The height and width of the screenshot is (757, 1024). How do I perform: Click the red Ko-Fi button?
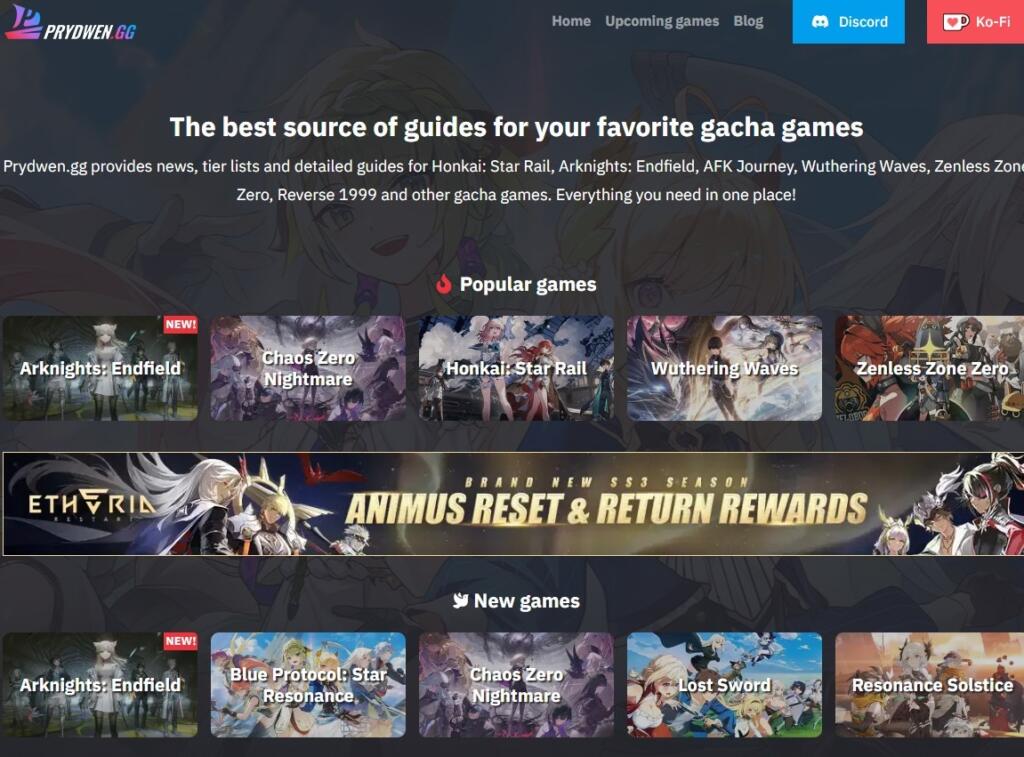(976, 22)
